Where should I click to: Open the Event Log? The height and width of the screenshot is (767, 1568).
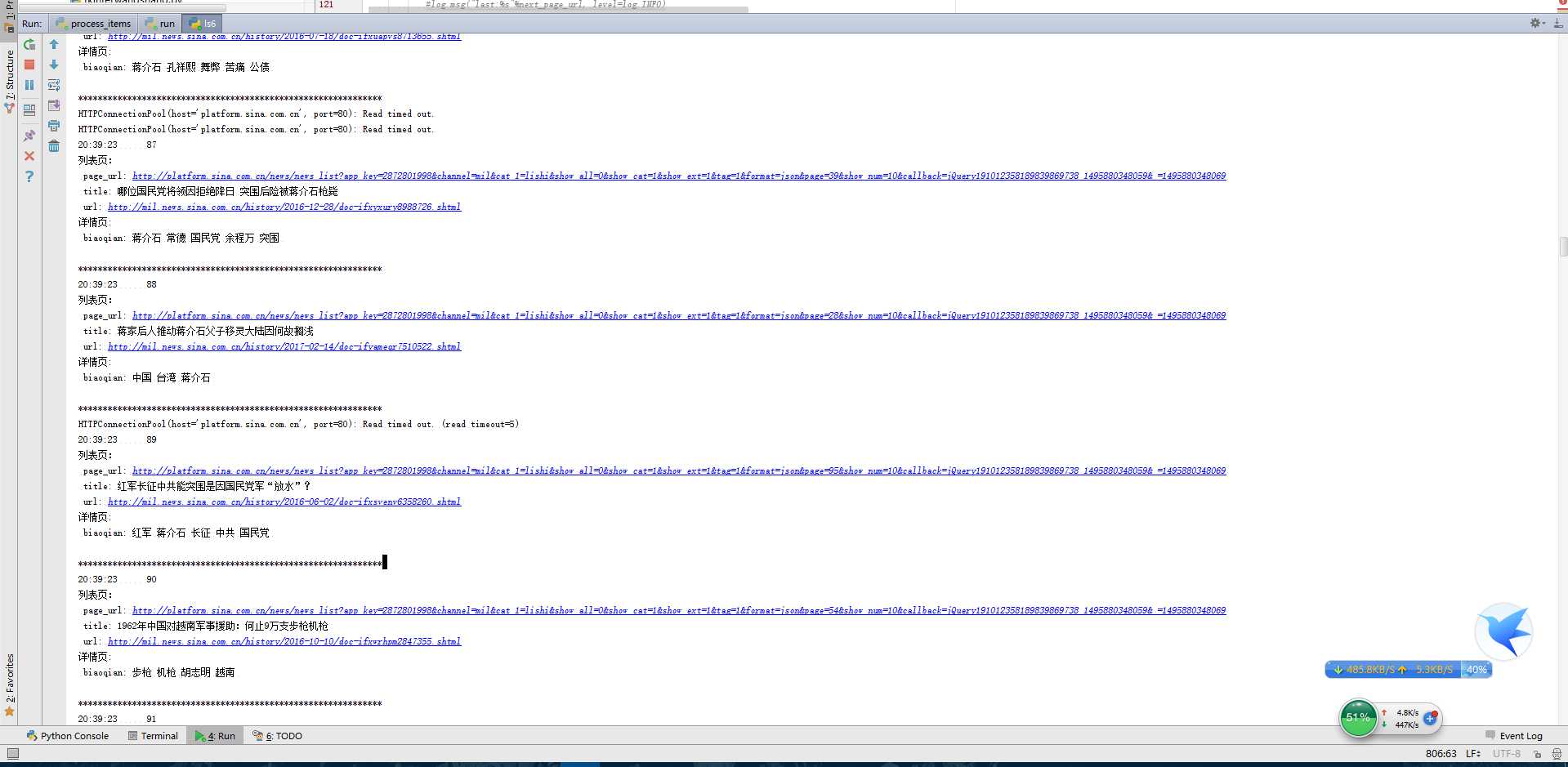1514,736
